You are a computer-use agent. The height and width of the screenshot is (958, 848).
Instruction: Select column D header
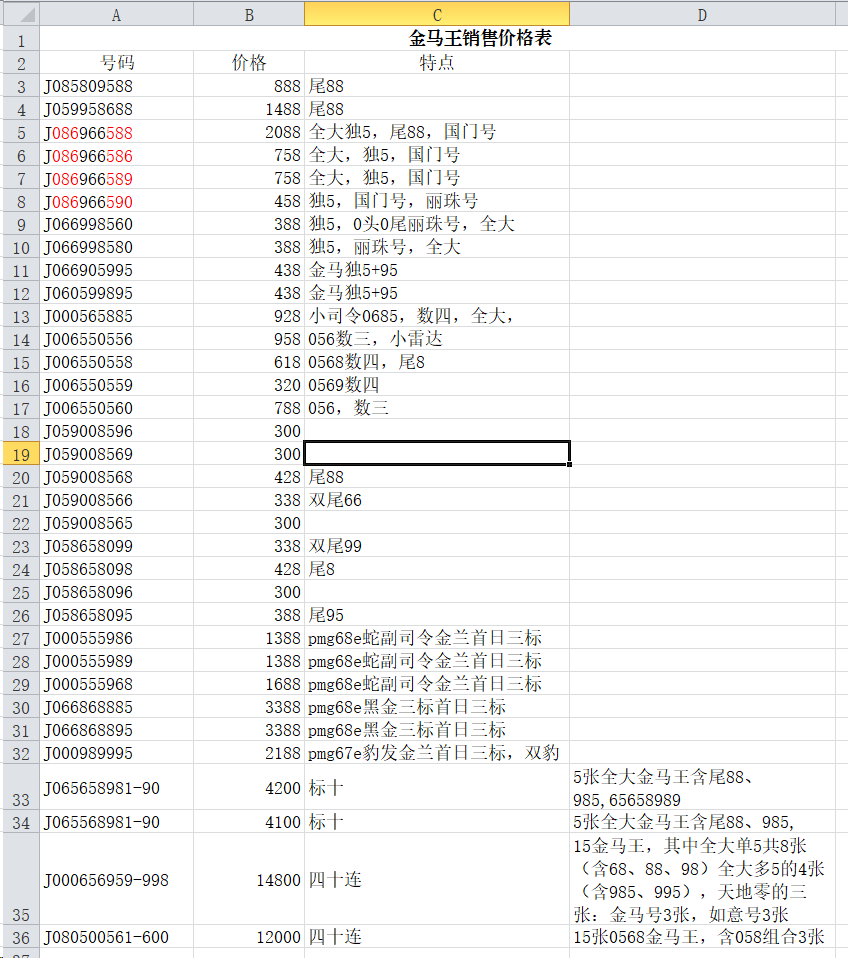702,14
